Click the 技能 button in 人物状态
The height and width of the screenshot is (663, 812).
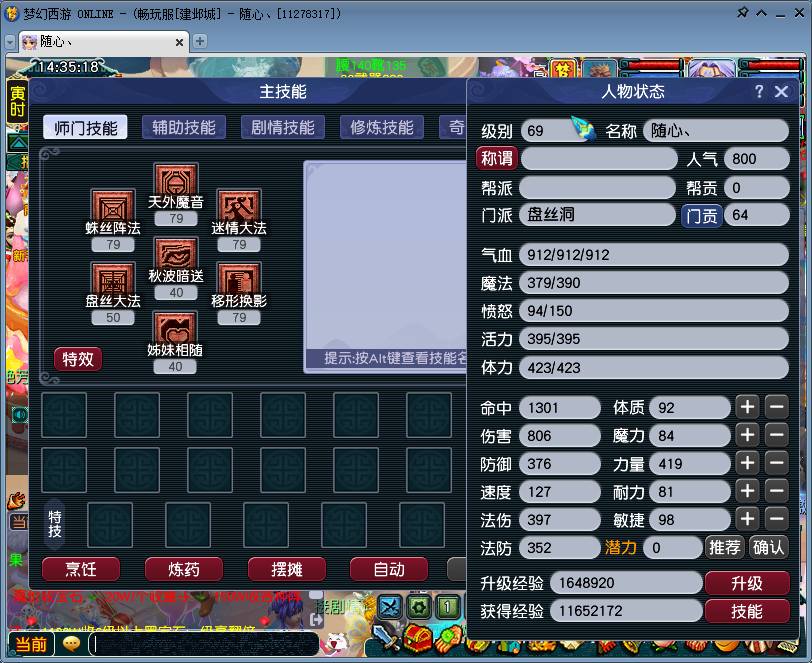click(x=747, y=611)
